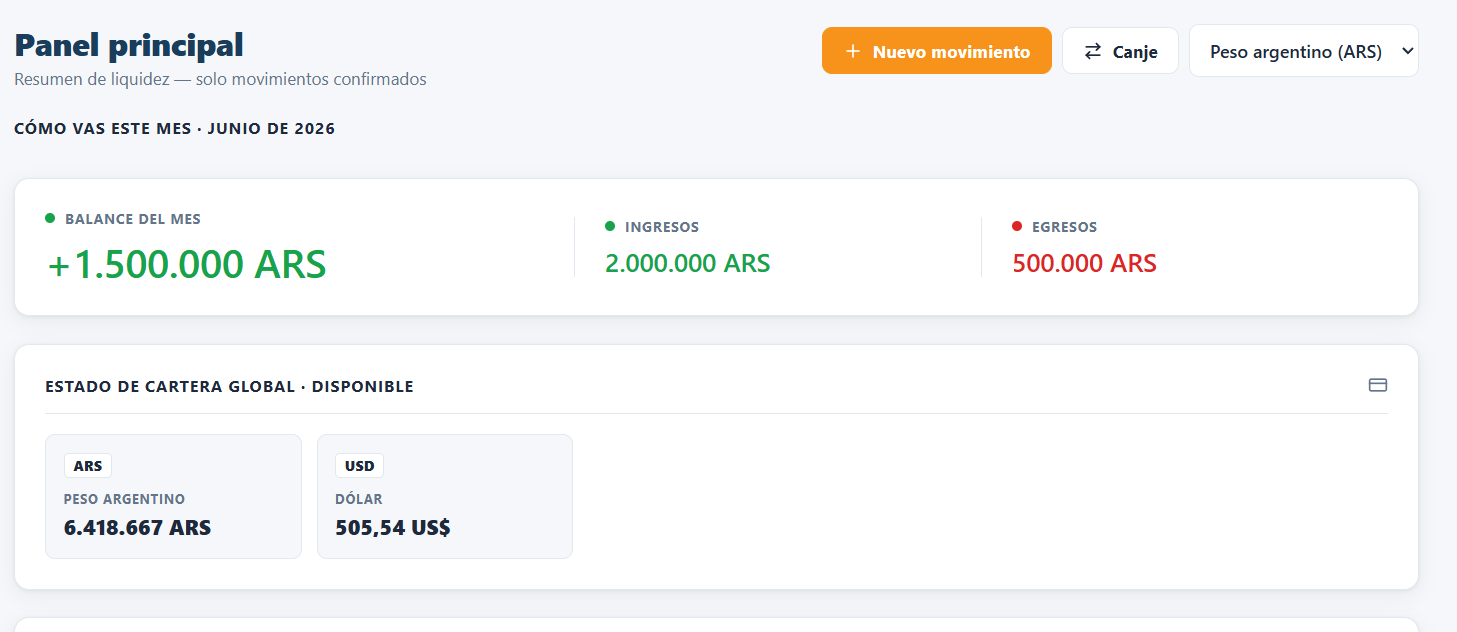
Task: Click the Resumen de liquidez subtitle text
Action: 220,79
